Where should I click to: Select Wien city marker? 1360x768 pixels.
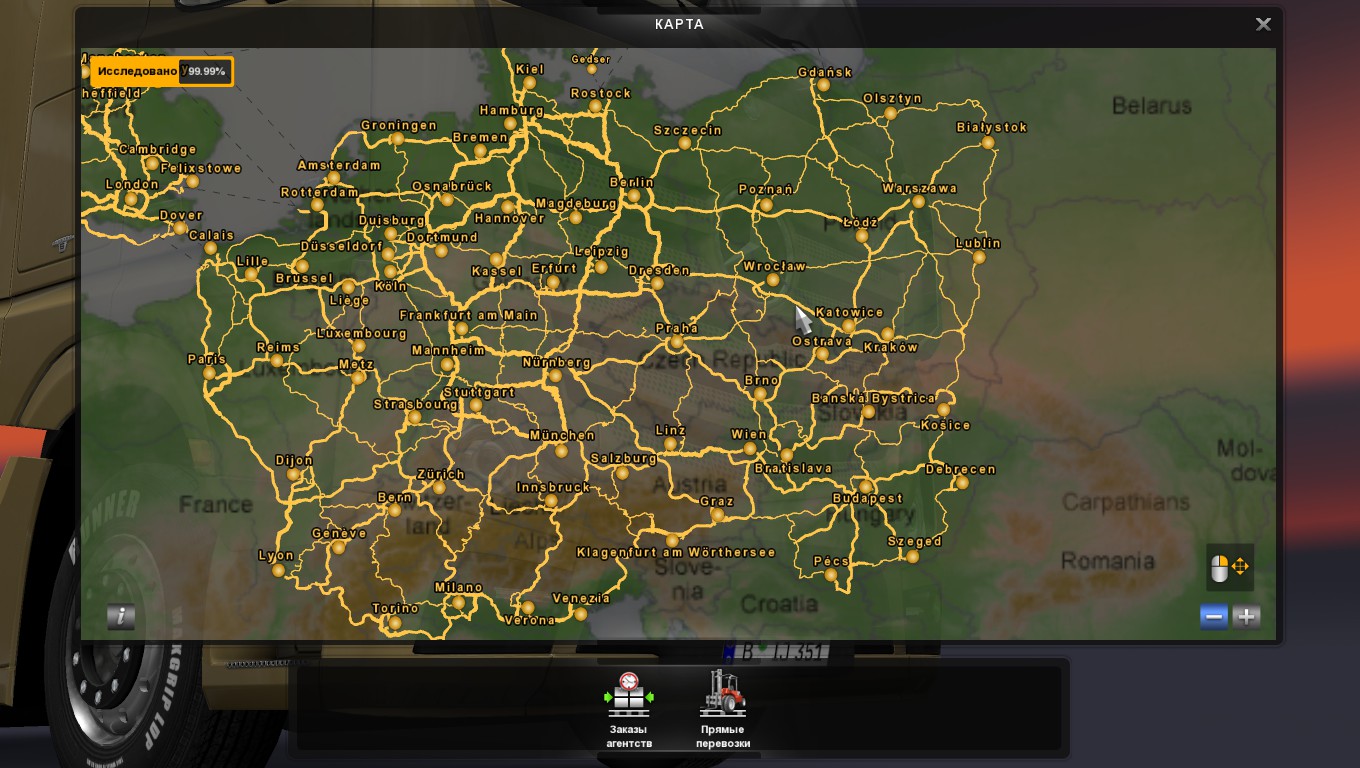[750, 449]
